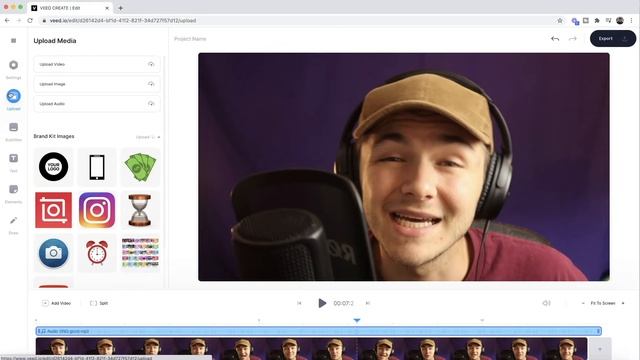Select the Draw pencil tool

click(x=13, y=224)
